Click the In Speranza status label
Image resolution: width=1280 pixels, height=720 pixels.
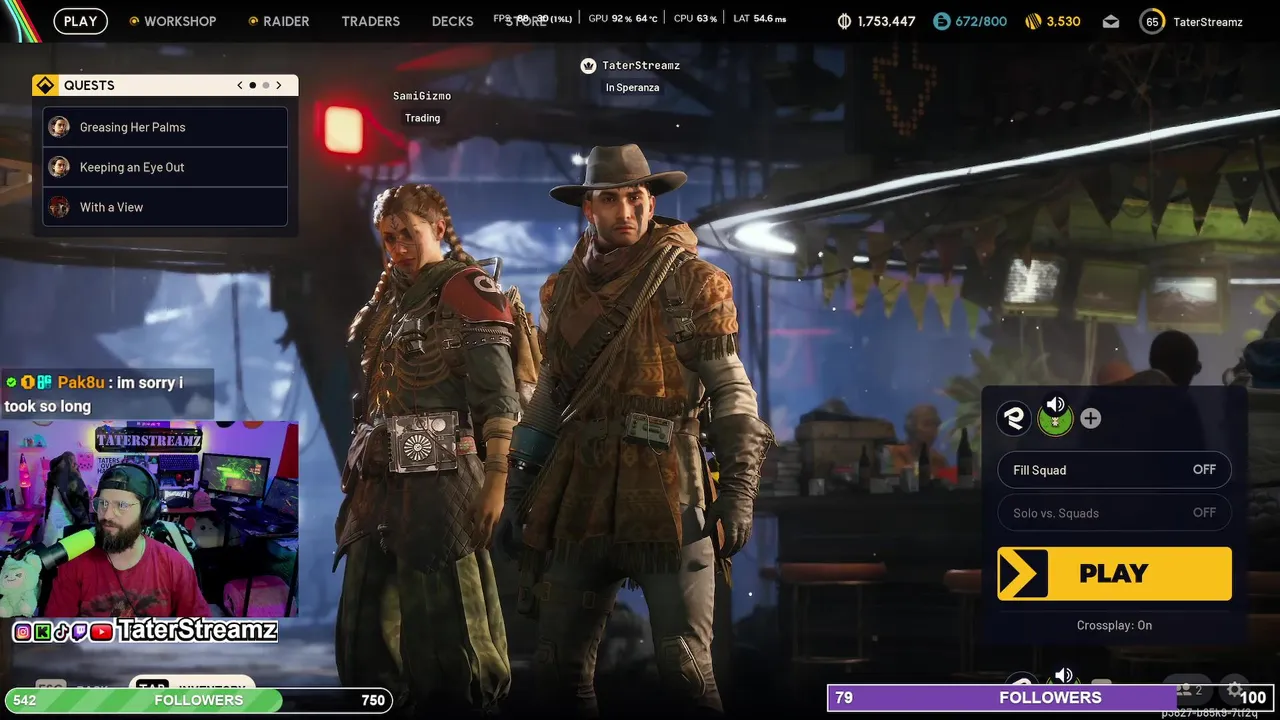click(x=632, y=87)
